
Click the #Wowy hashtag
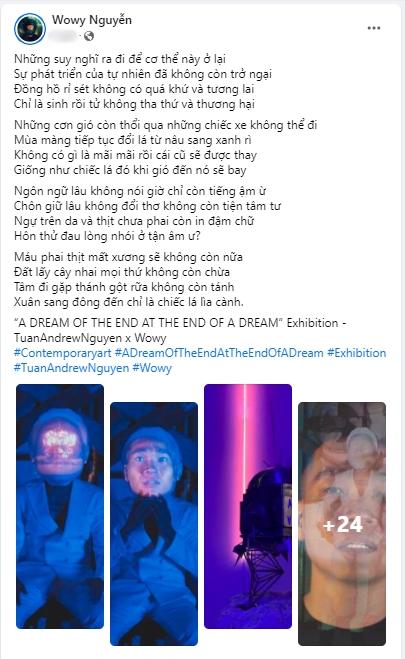152,368
